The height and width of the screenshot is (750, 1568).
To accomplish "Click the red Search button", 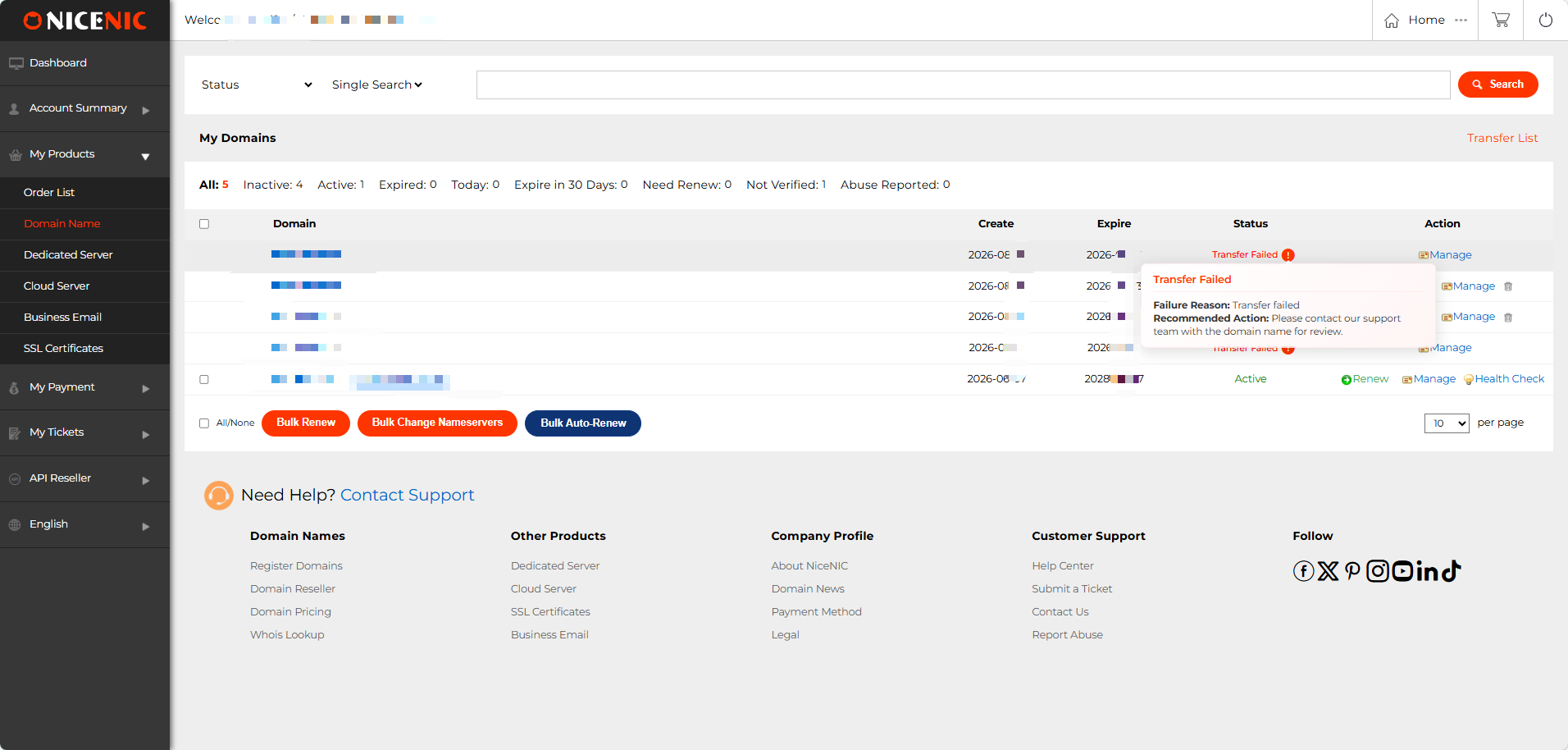I will click(x=1497, y=85).
